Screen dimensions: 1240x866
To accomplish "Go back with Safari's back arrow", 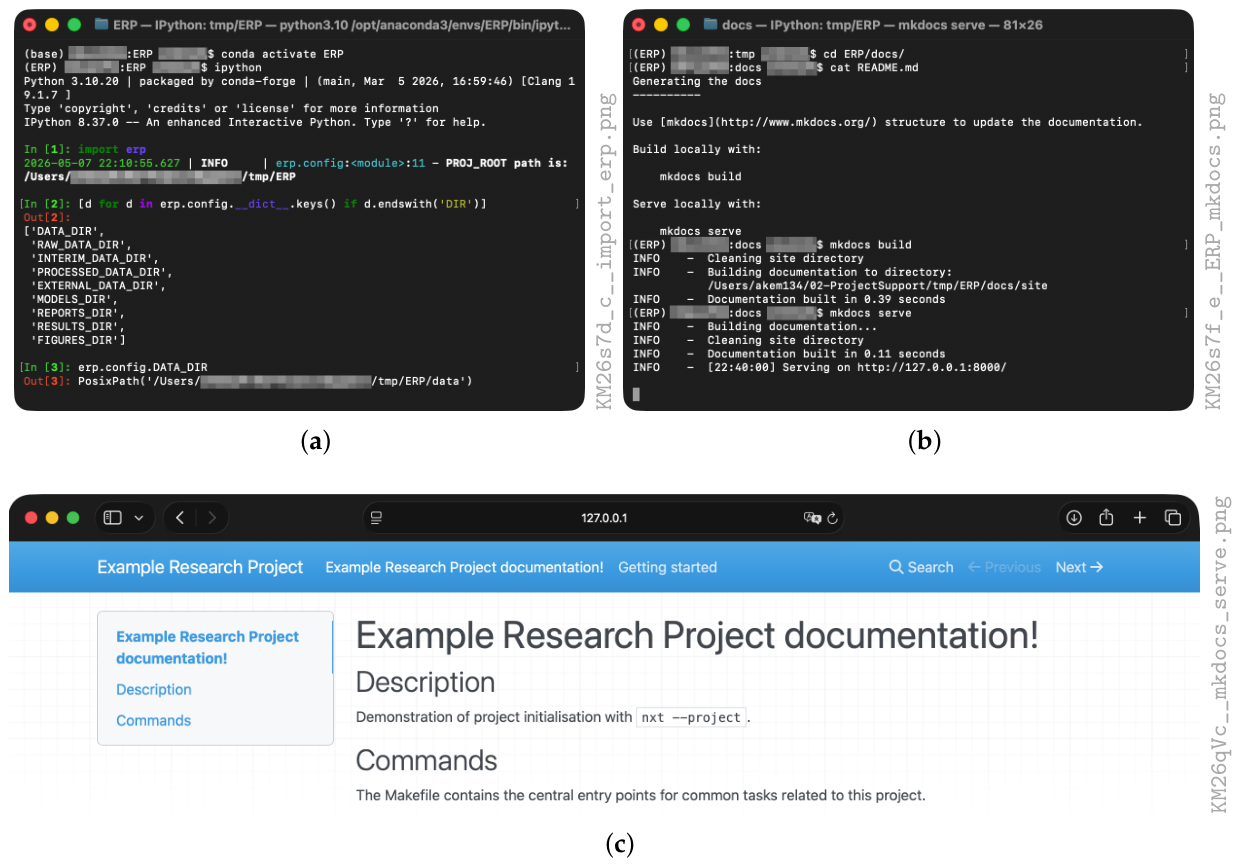I will click(180, 518).
